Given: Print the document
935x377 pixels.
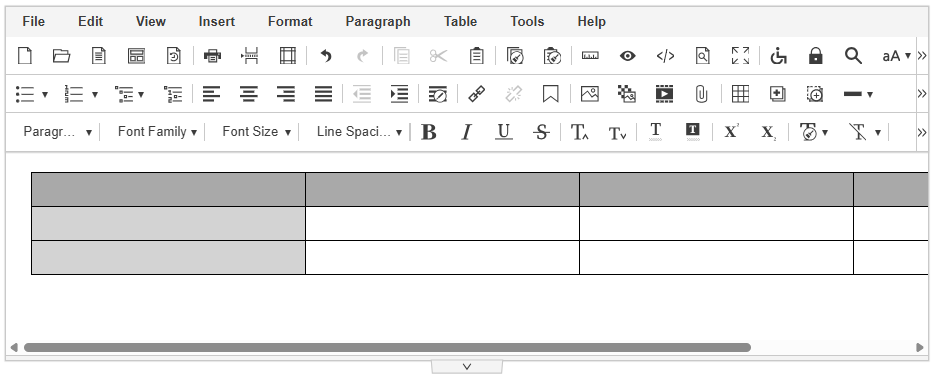Looking at the screenshot, I should (x=212, y=56).
